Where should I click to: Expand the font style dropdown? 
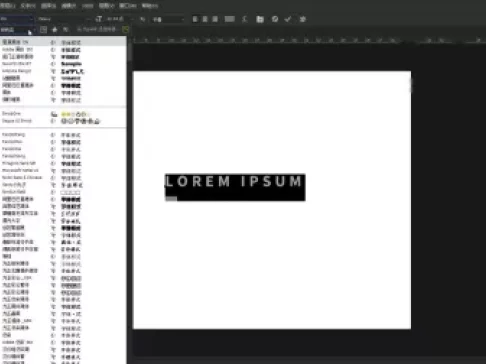63,19
